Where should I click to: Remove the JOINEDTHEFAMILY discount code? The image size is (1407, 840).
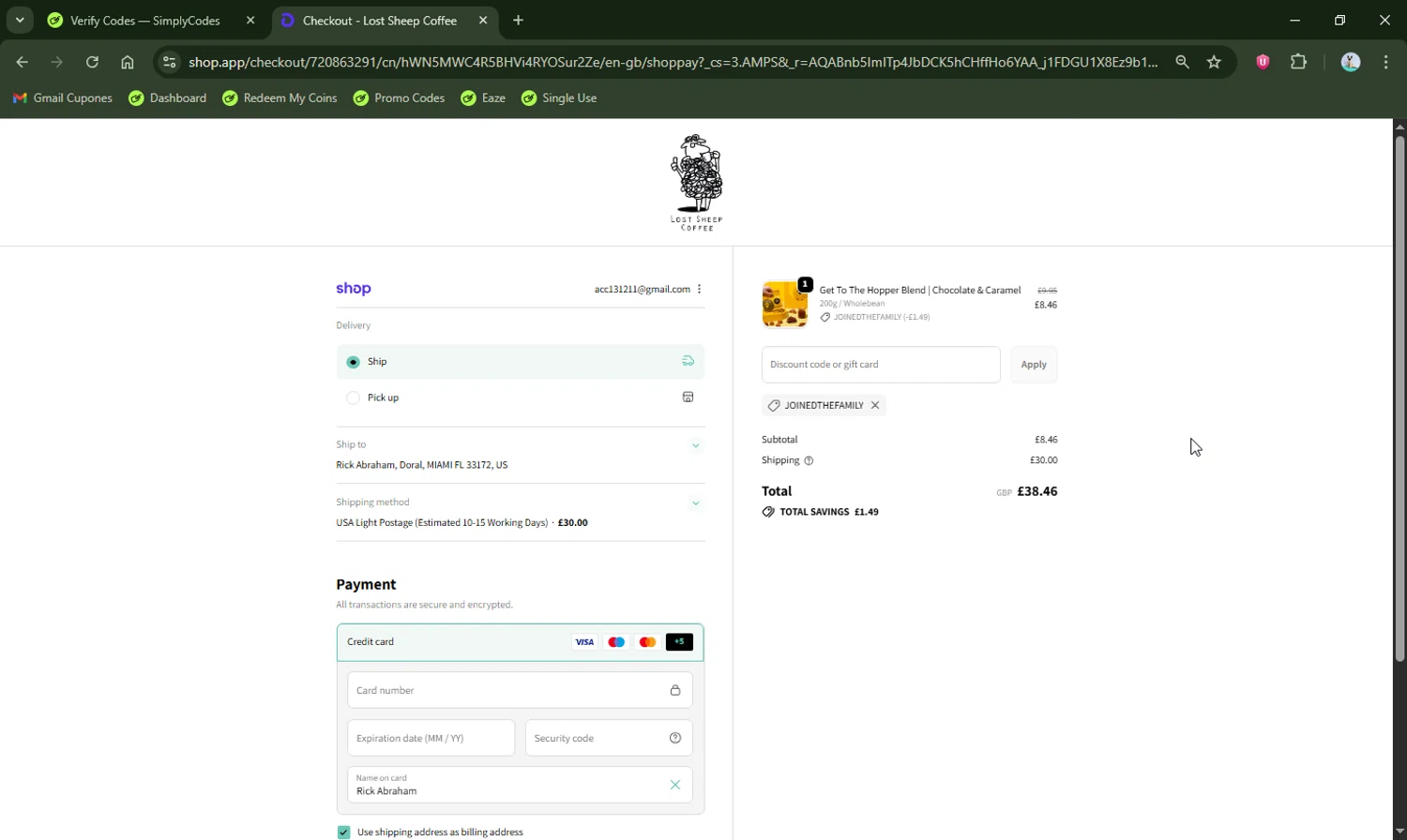[x=875, y=406]
